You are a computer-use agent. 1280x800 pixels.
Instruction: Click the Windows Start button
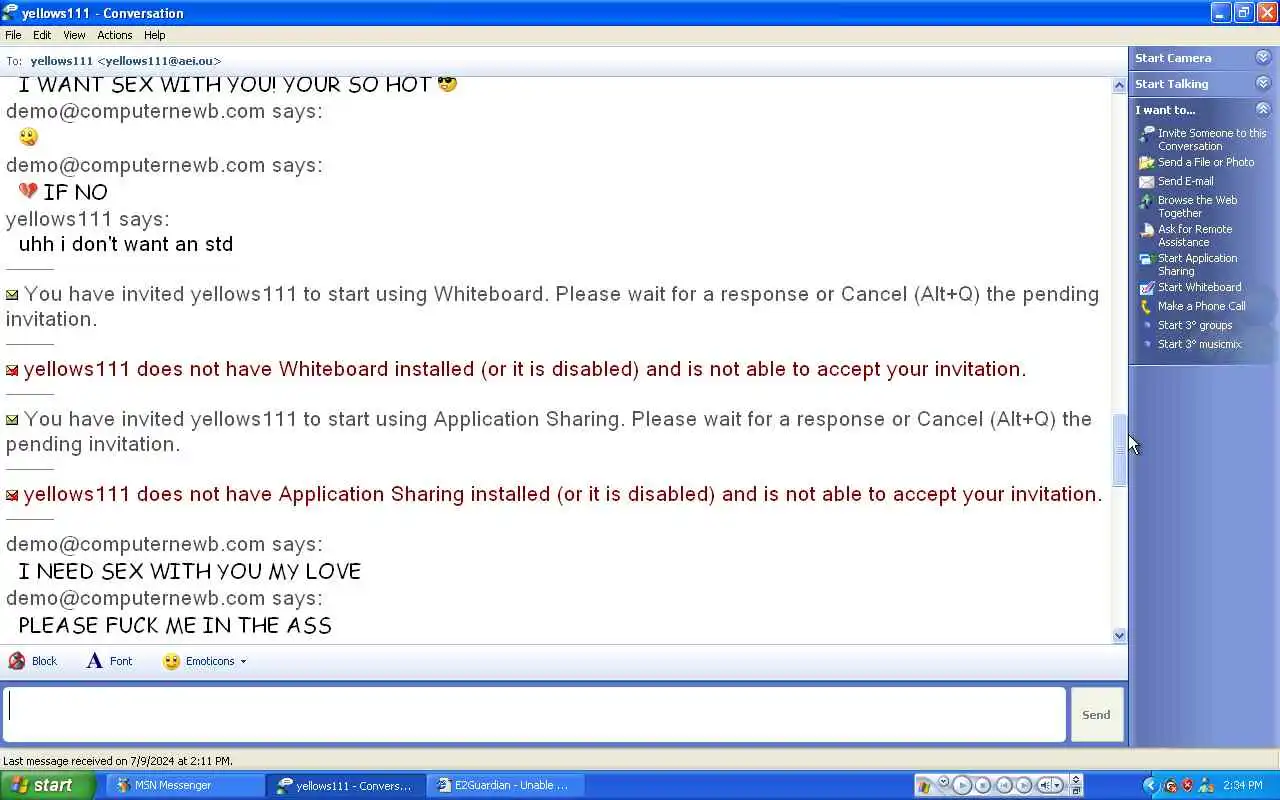coord(48,785)
